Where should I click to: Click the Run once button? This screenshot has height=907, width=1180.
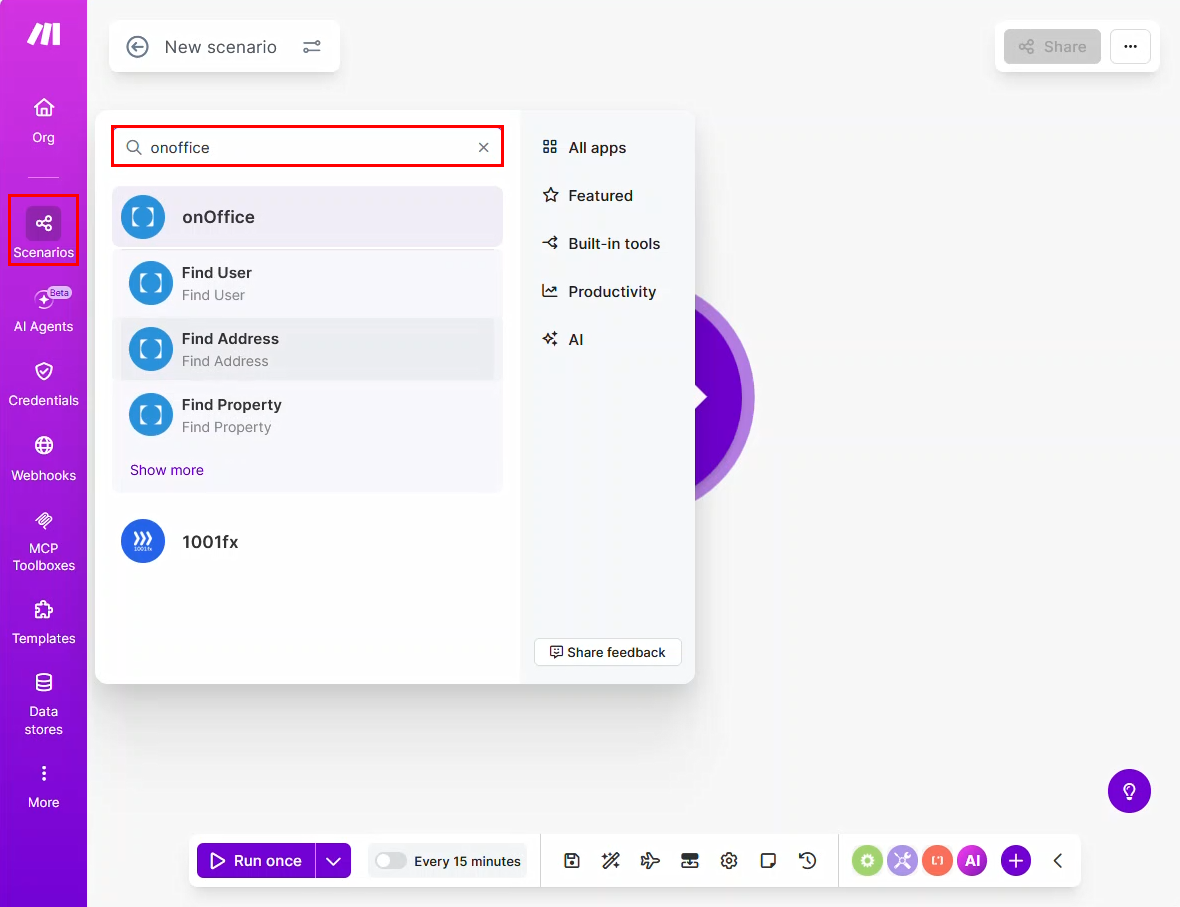tap(256, 860)
